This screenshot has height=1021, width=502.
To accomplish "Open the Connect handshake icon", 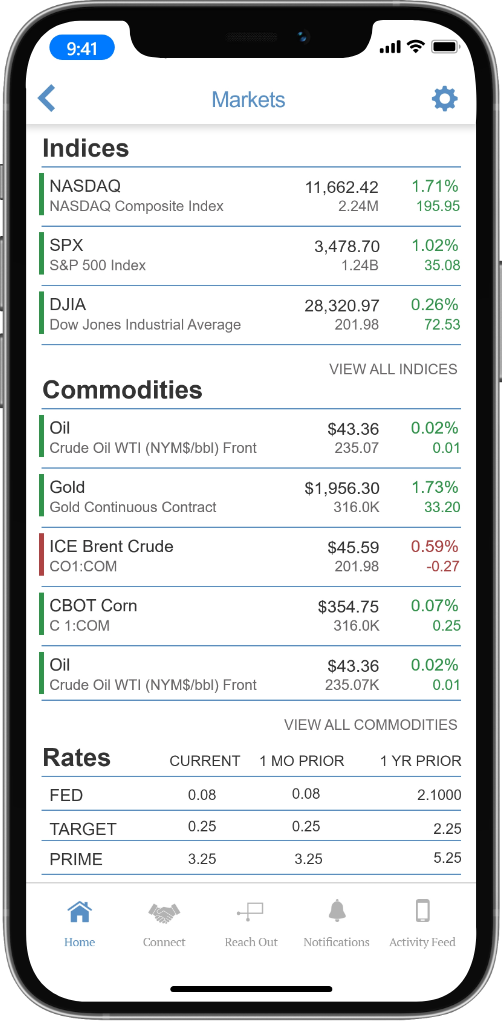I will click(x=164, y=913).
